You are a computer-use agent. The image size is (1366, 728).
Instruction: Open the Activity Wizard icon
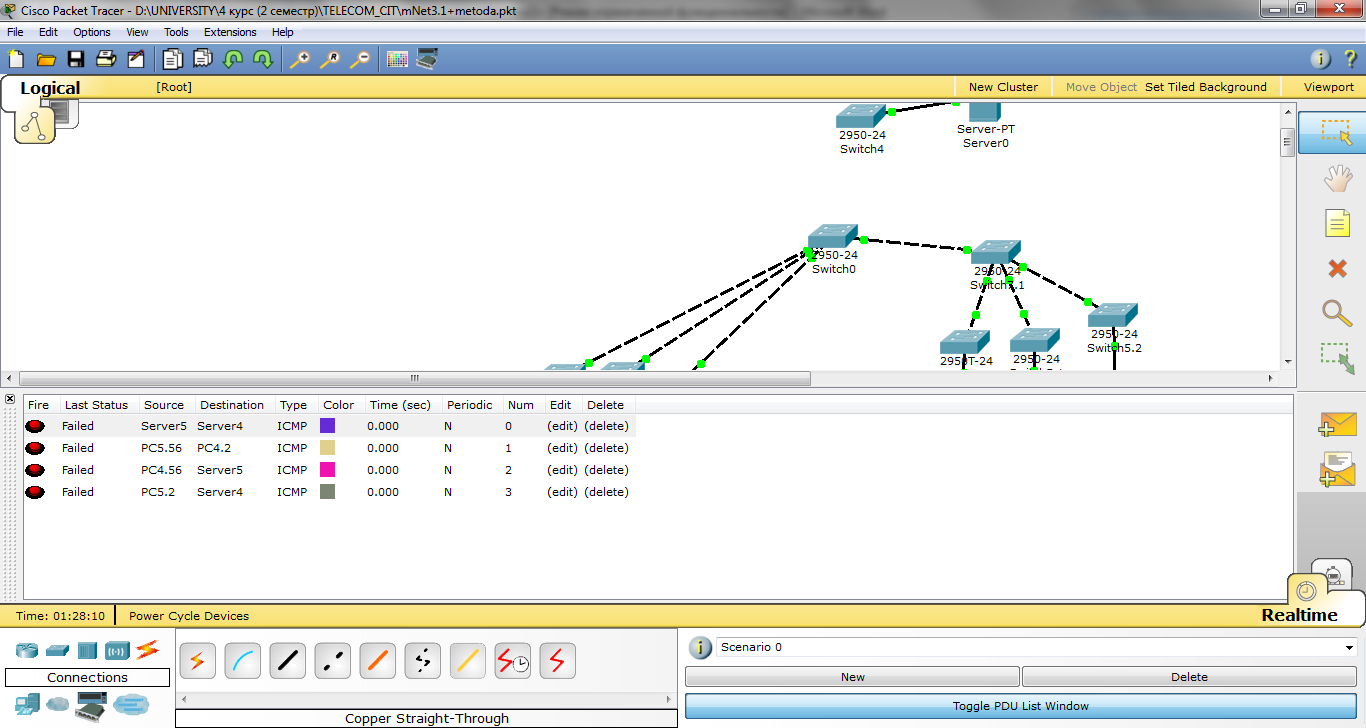136,59
